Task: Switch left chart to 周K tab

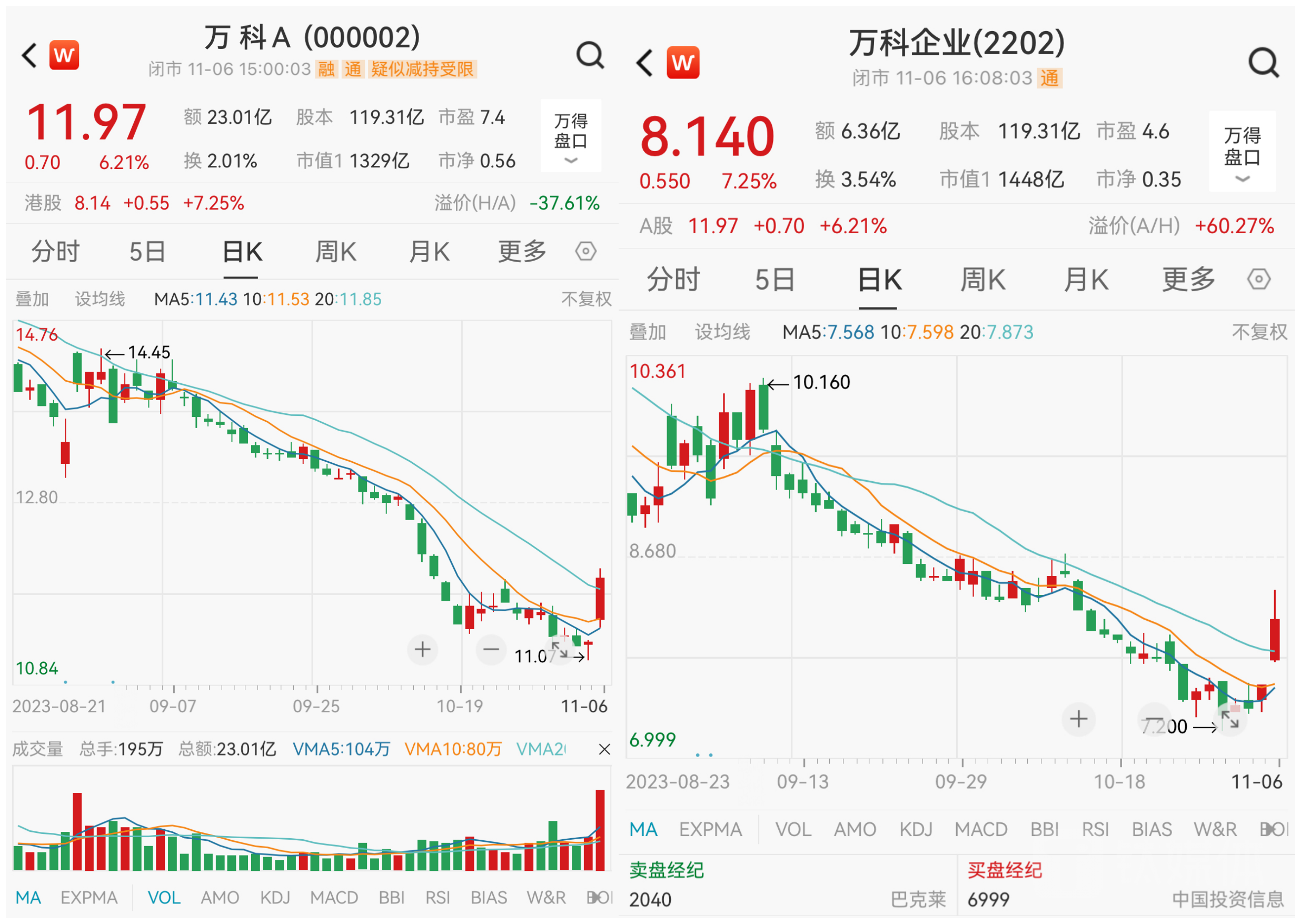Action: (335, 252)
